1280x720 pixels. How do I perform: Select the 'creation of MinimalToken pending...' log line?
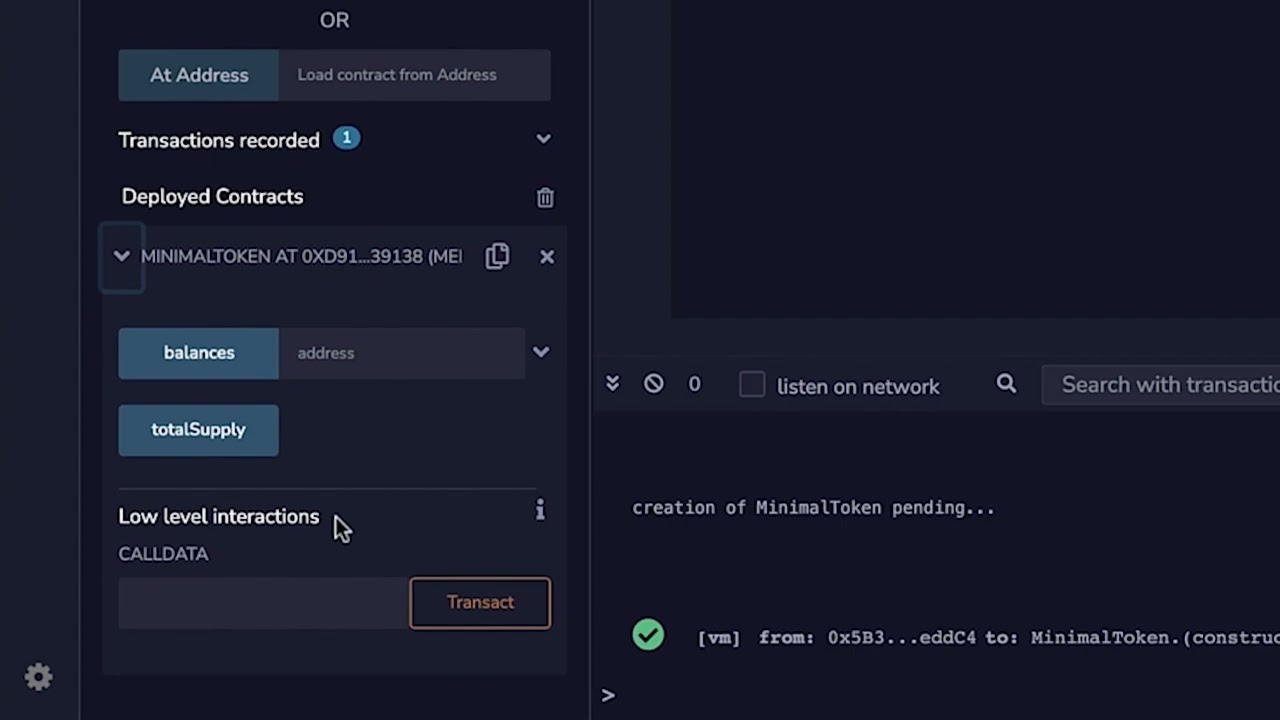813,508
